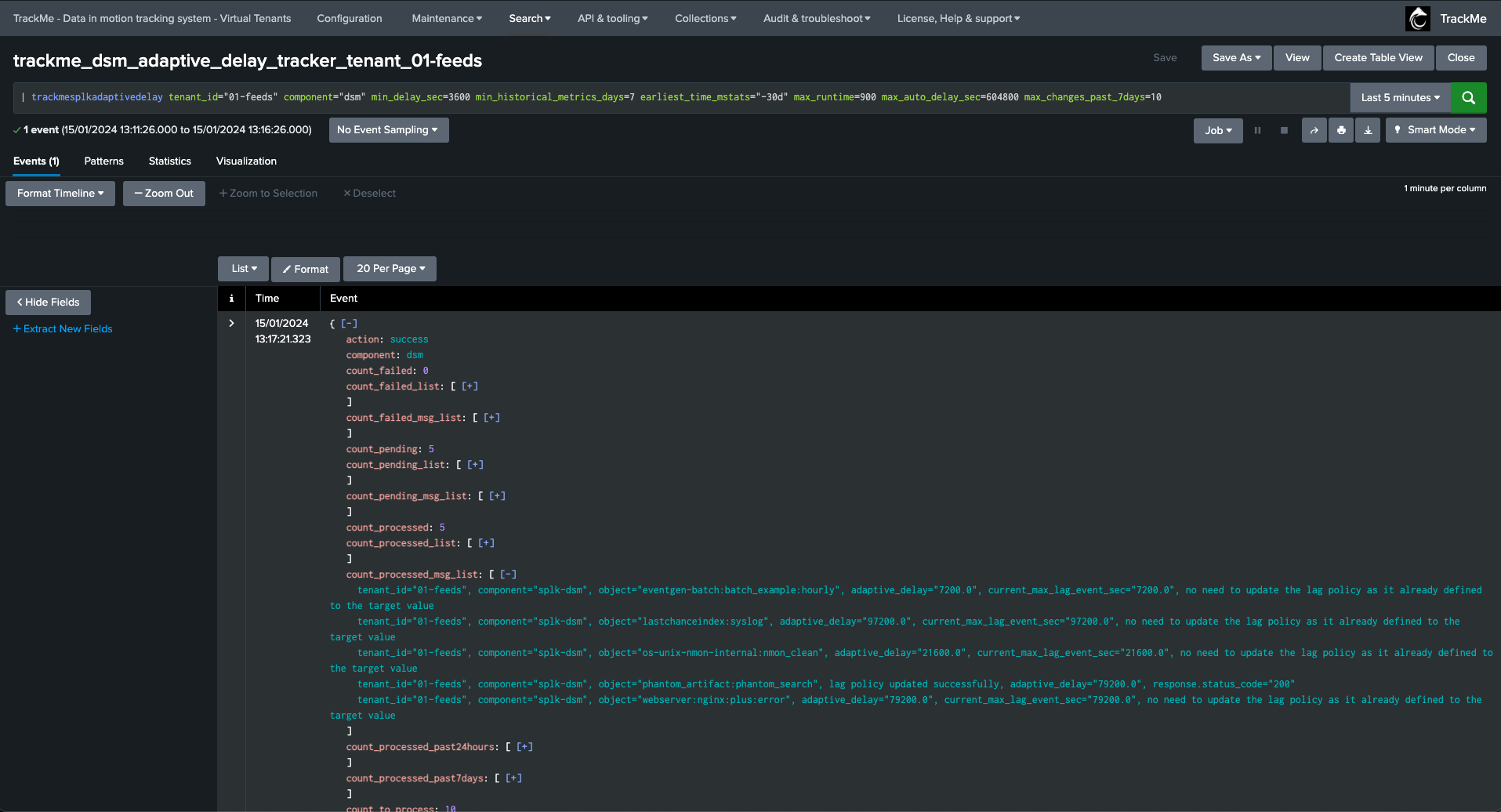Expand count_processed_list array

(486, 543)
